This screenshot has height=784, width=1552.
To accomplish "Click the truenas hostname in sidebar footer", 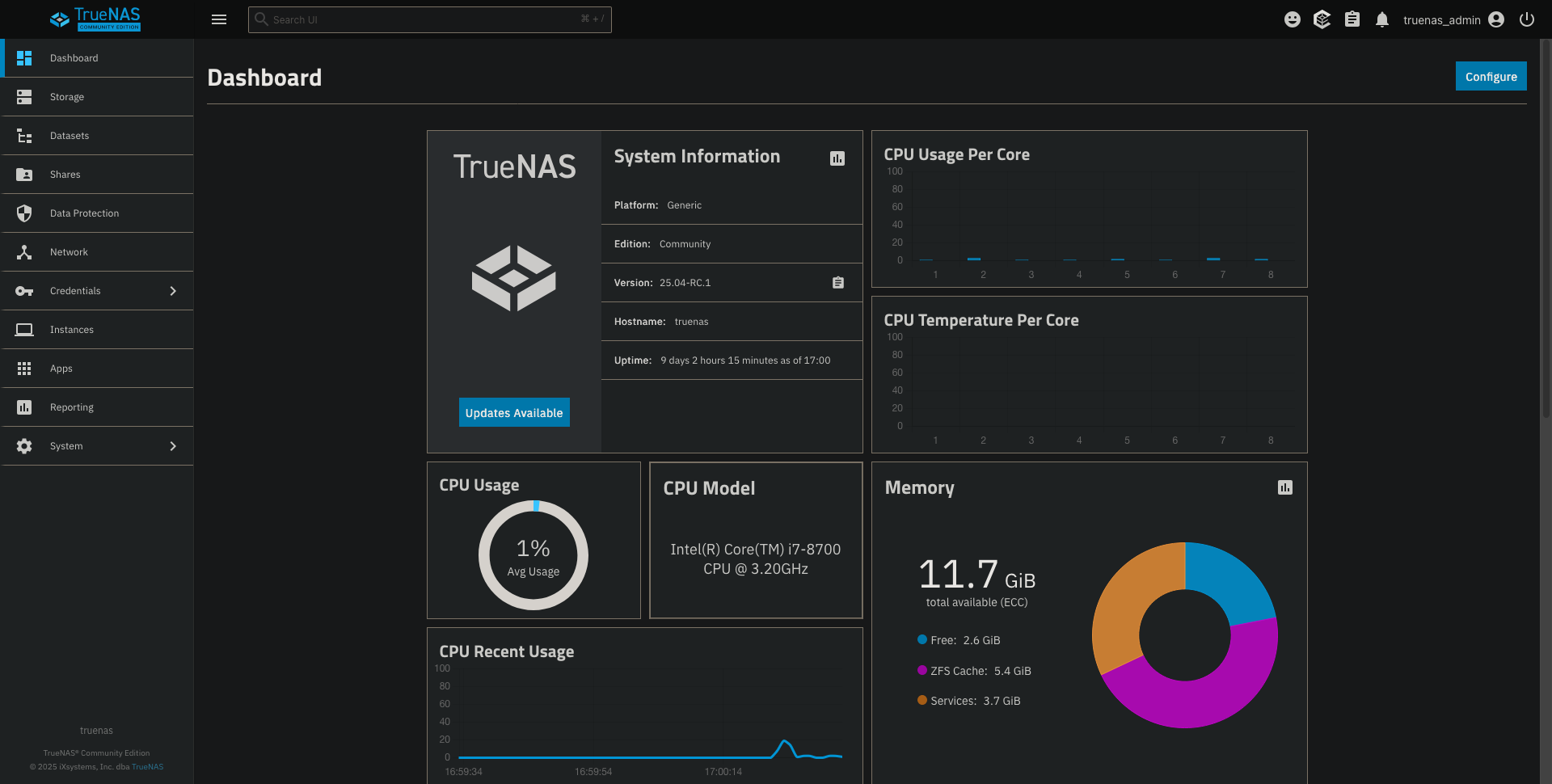I will 96,731.
